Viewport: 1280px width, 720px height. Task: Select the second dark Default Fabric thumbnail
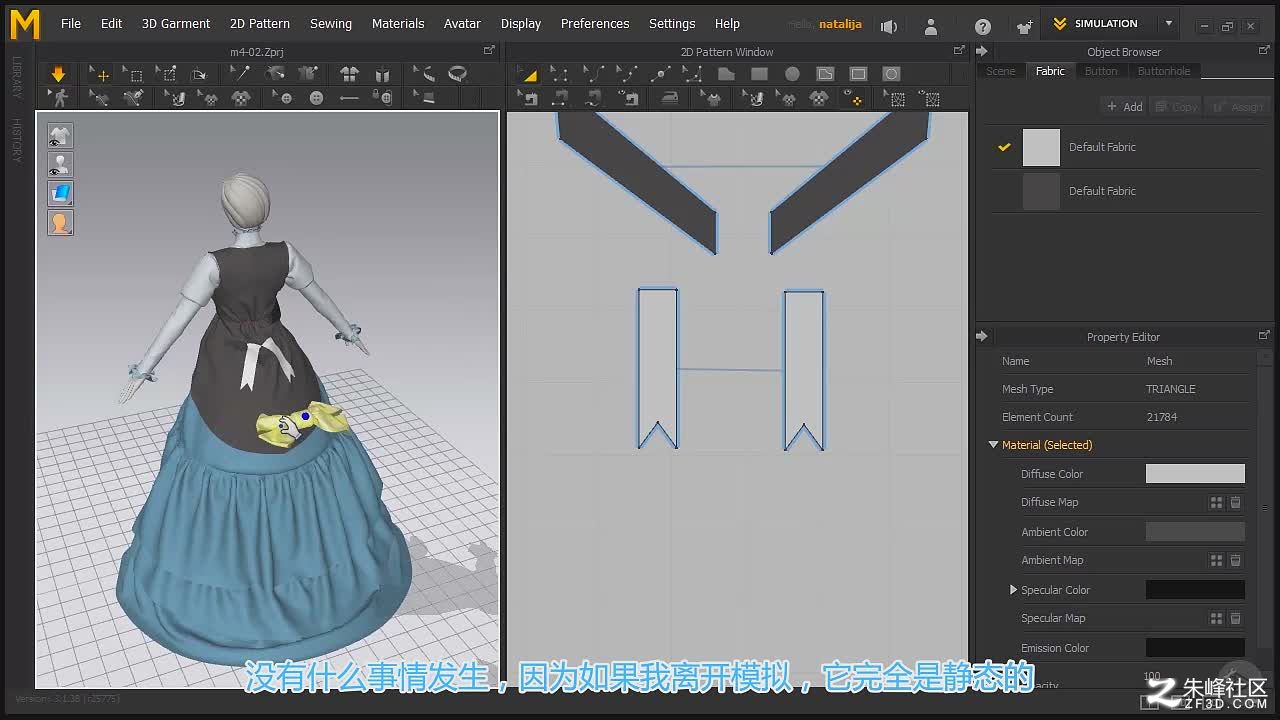tap(1041, 191)
